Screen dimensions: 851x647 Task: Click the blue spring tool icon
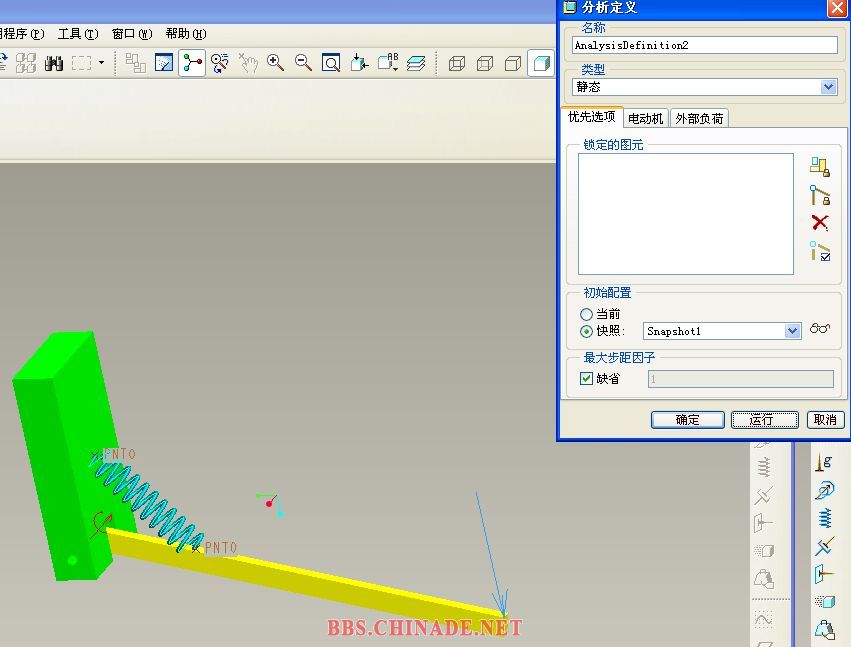pyautogui.click(x=825, y=517)
